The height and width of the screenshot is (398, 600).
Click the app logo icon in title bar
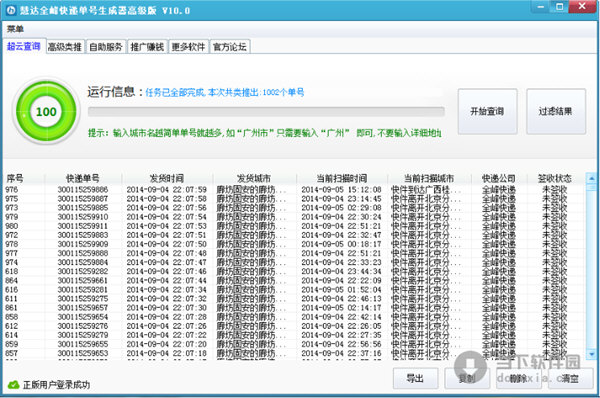[11, 10]
